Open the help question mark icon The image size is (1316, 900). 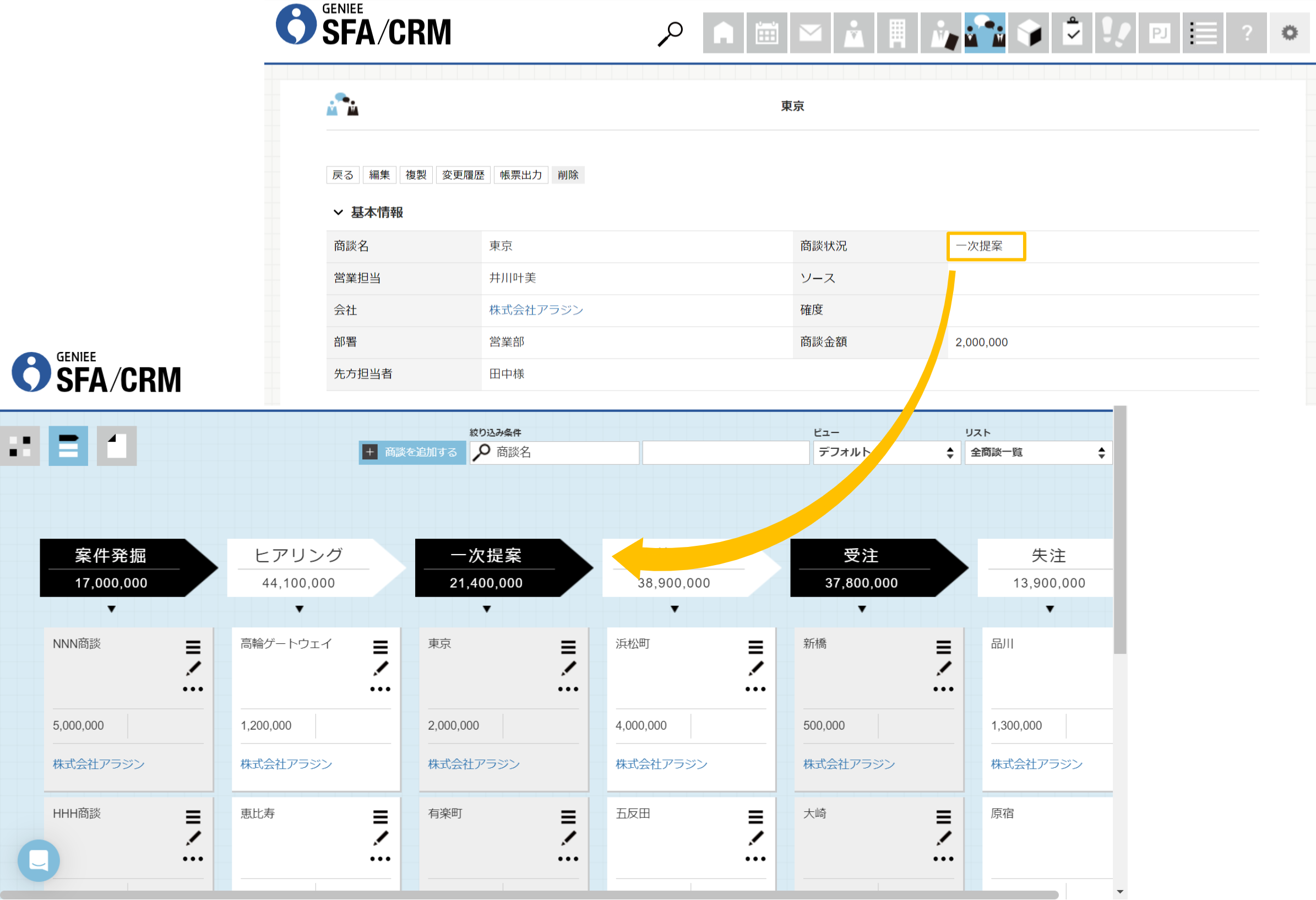[1247, 33]
